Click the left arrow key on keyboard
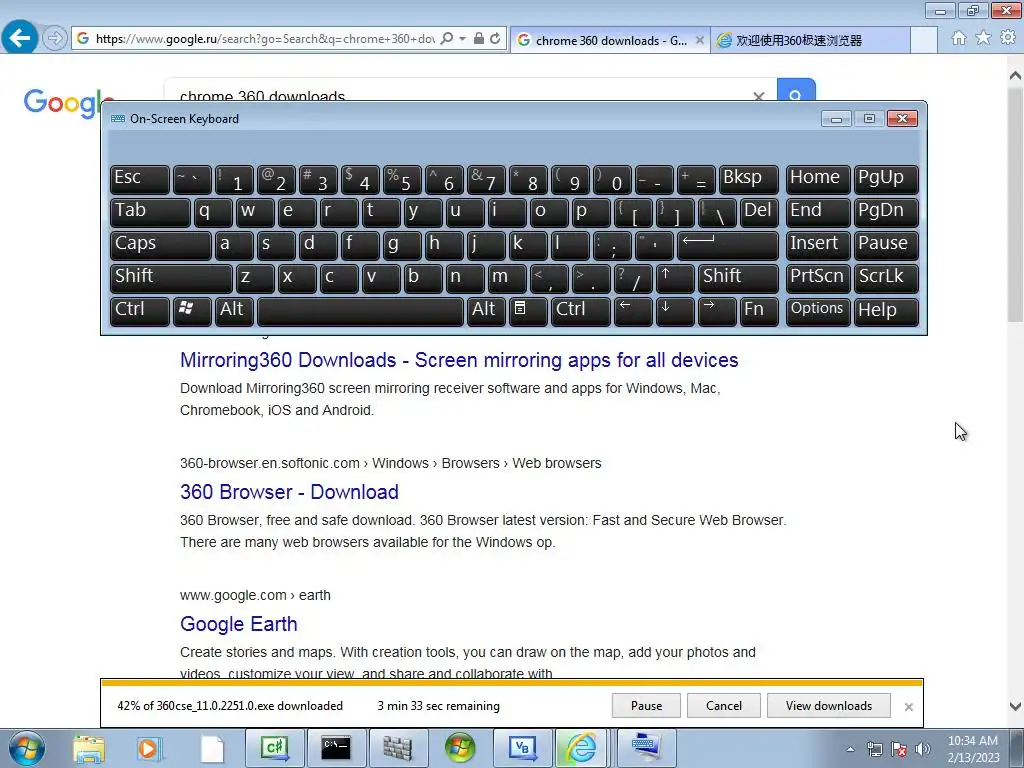Image resolution: width=1024 pixels, height=768 pixels. click(633, 310)
